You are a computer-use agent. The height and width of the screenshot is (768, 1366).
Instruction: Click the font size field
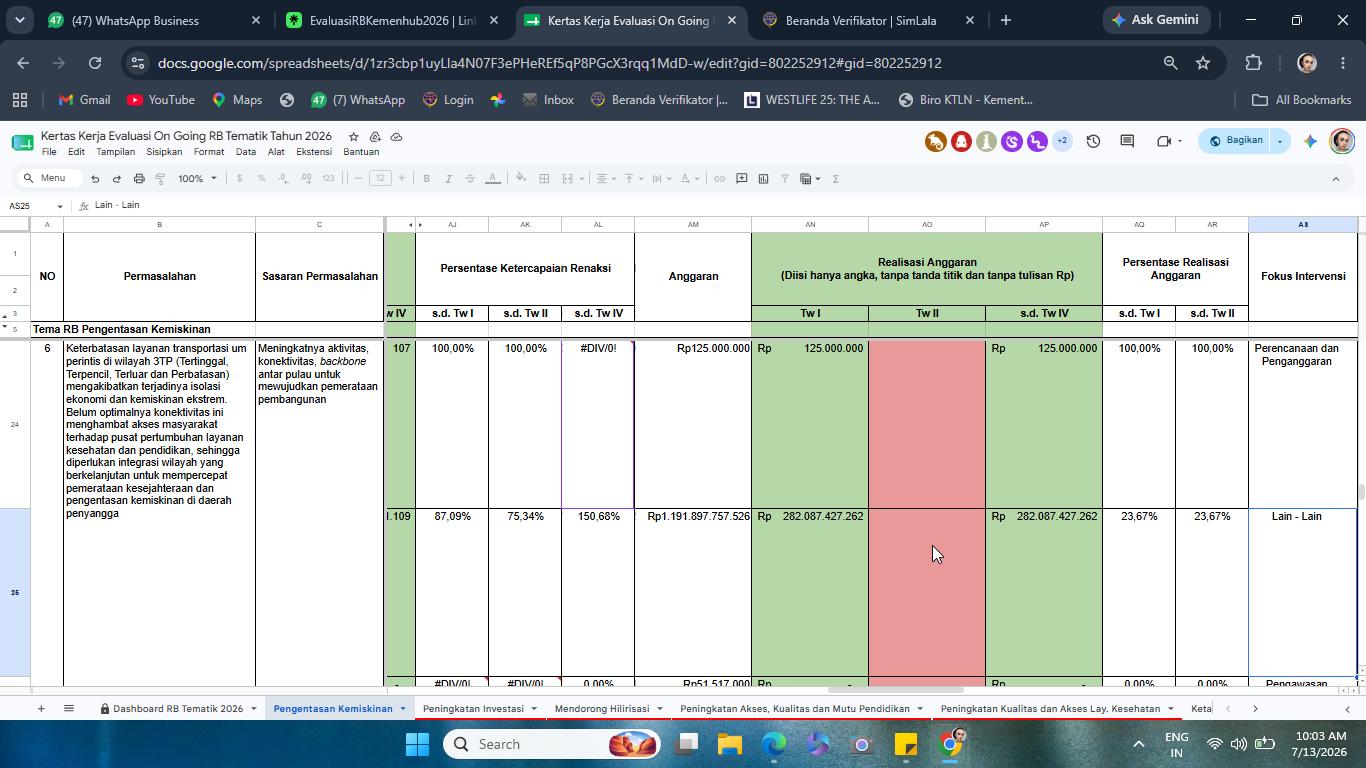point(379,178)
